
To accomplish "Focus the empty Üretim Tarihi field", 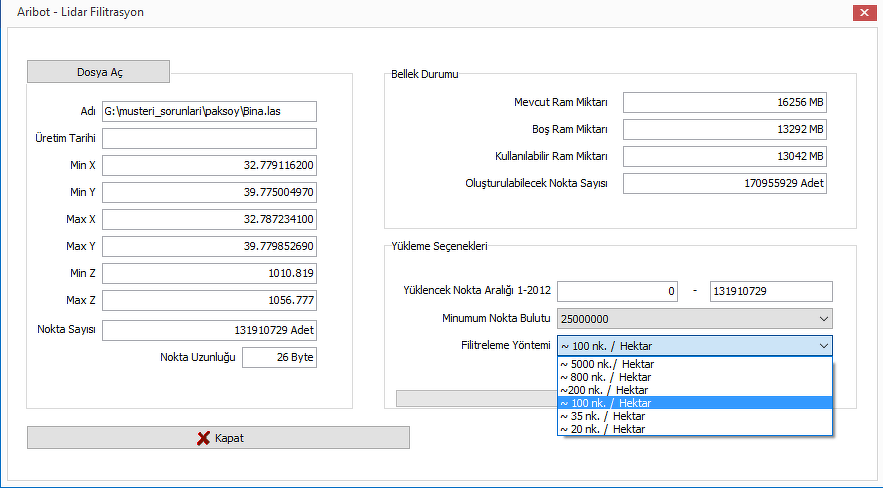I will pyautogui.click(x=209, y=138).
